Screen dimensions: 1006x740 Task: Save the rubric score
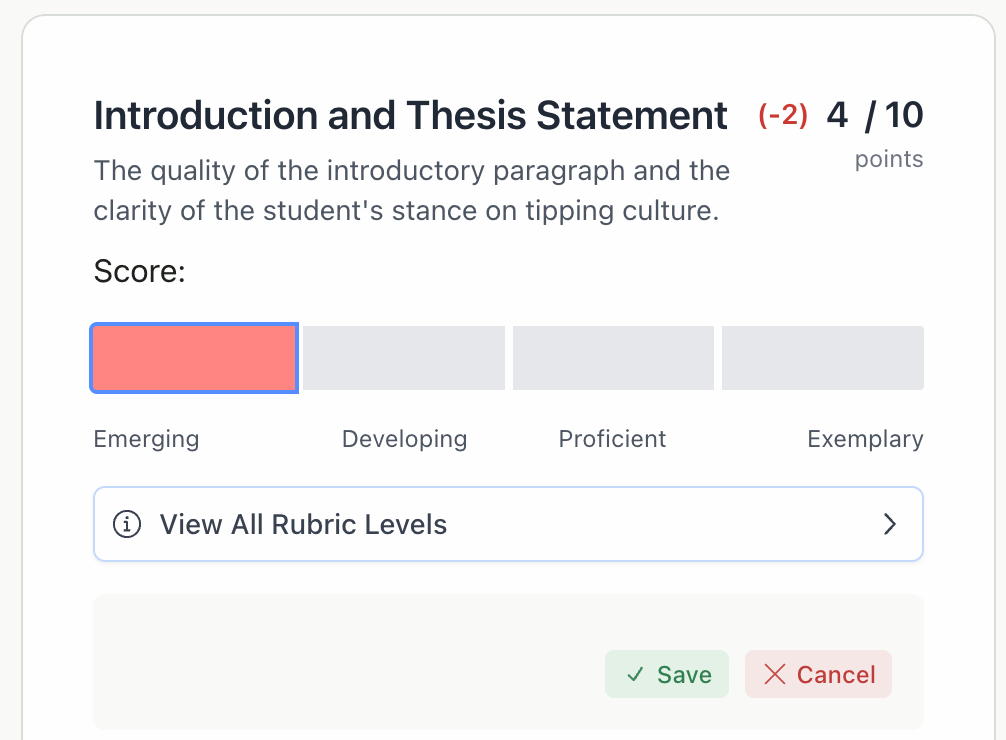(667, 674)
